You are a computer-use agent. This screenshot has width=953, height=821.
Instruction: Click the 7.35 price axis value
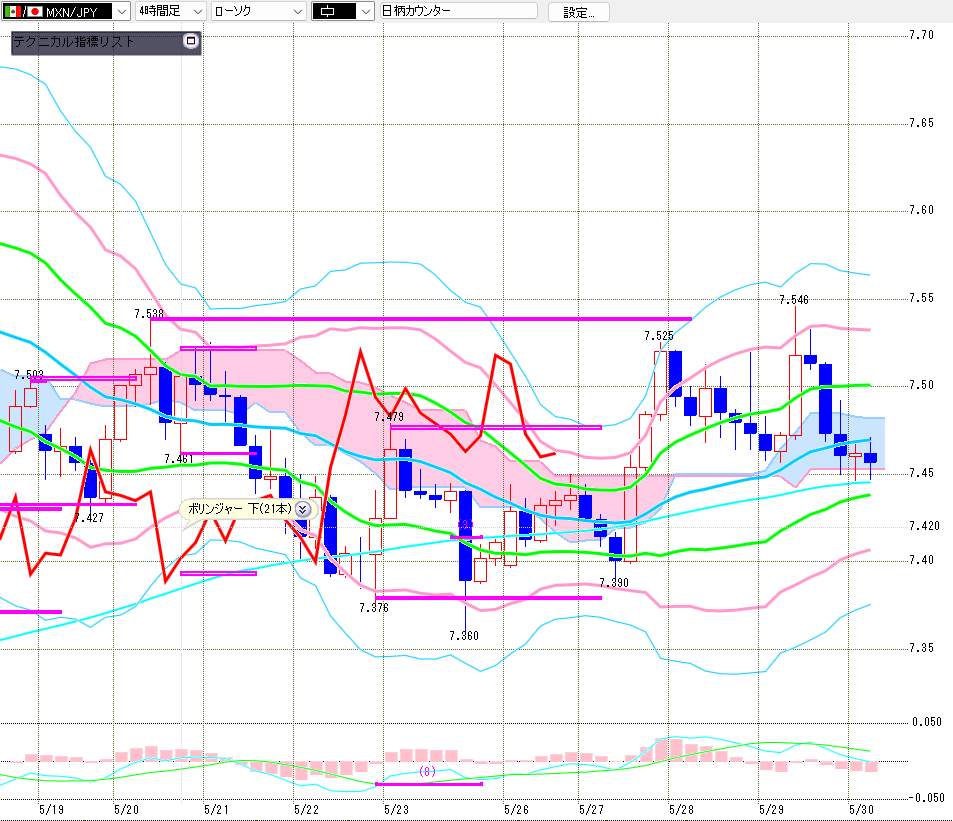[921, 648]
